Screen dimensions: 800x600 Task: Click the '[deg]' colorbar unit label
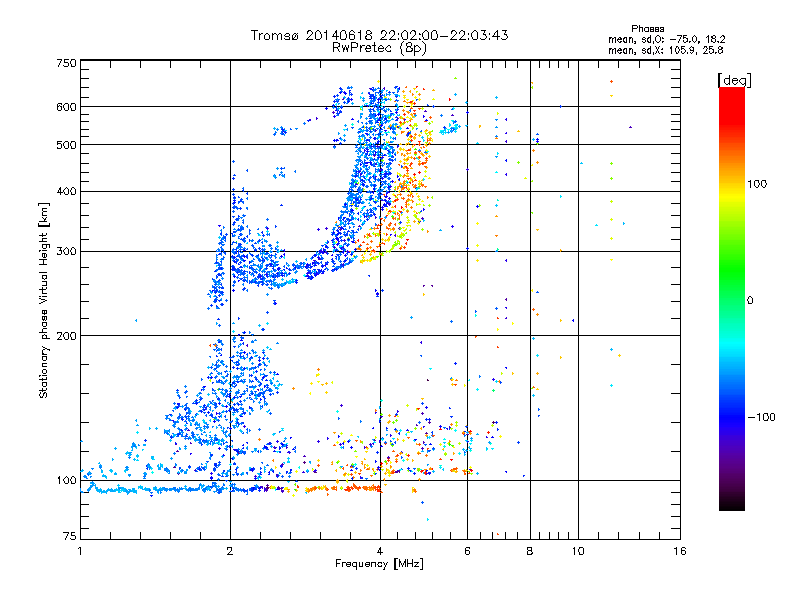tap(734, 80)
